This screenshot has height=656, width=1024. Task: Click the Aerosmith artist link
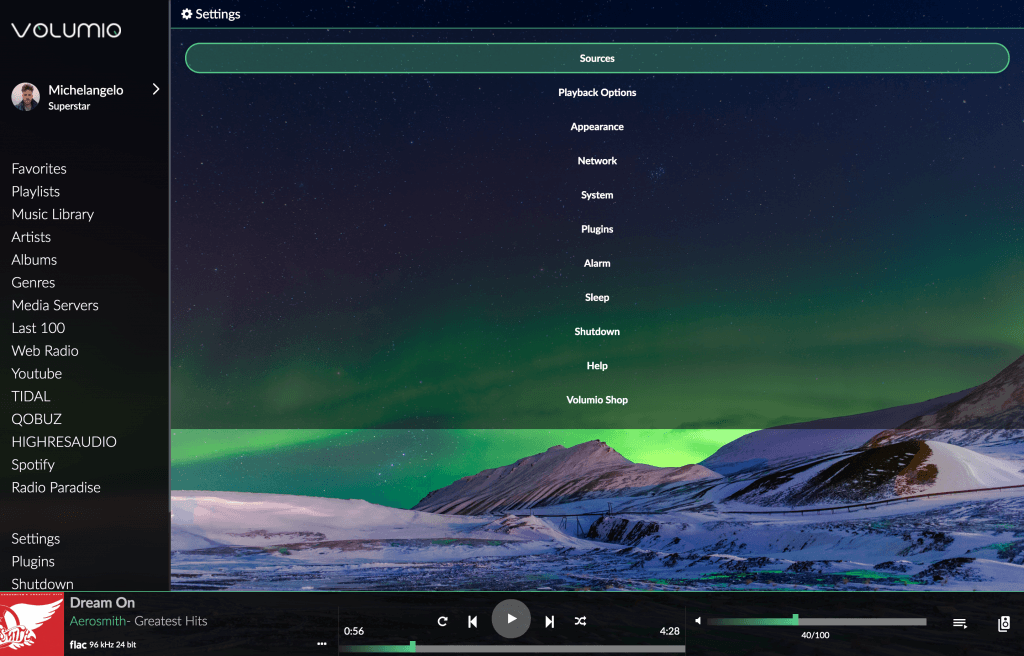pos(97,621)
